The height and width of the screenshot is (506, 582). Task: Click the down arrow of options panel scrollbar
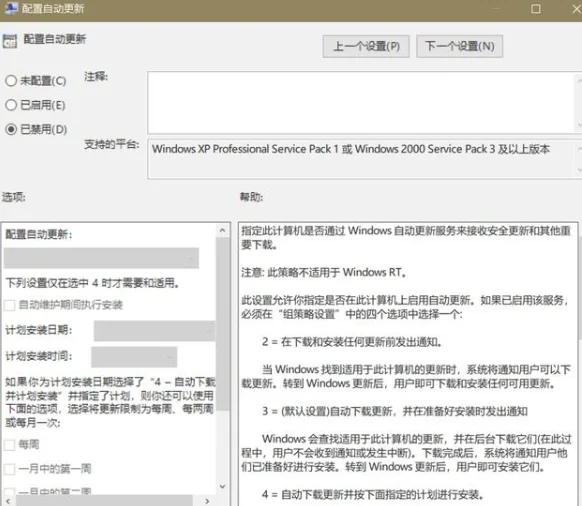tap(222, 486)
